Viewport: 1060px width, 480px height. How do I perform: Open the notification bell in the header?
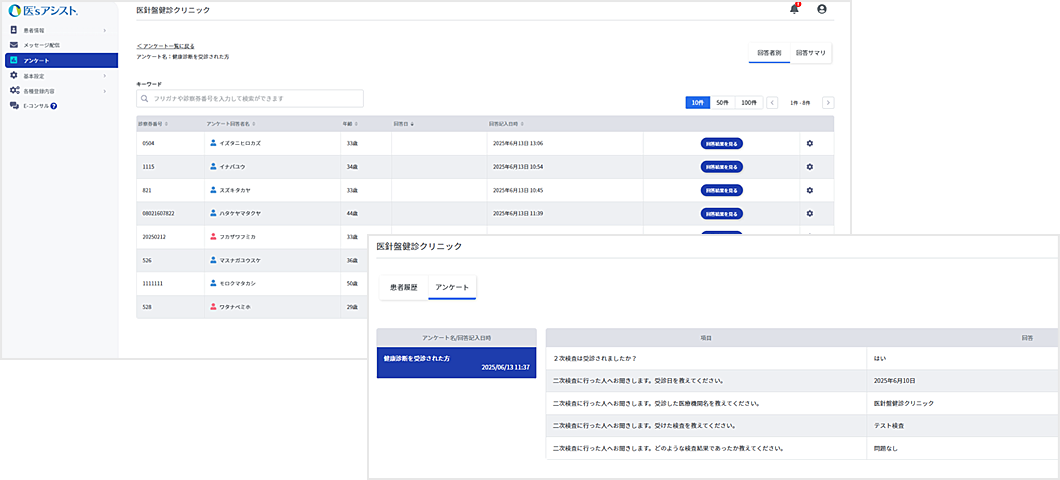click(x=794, y=9)
